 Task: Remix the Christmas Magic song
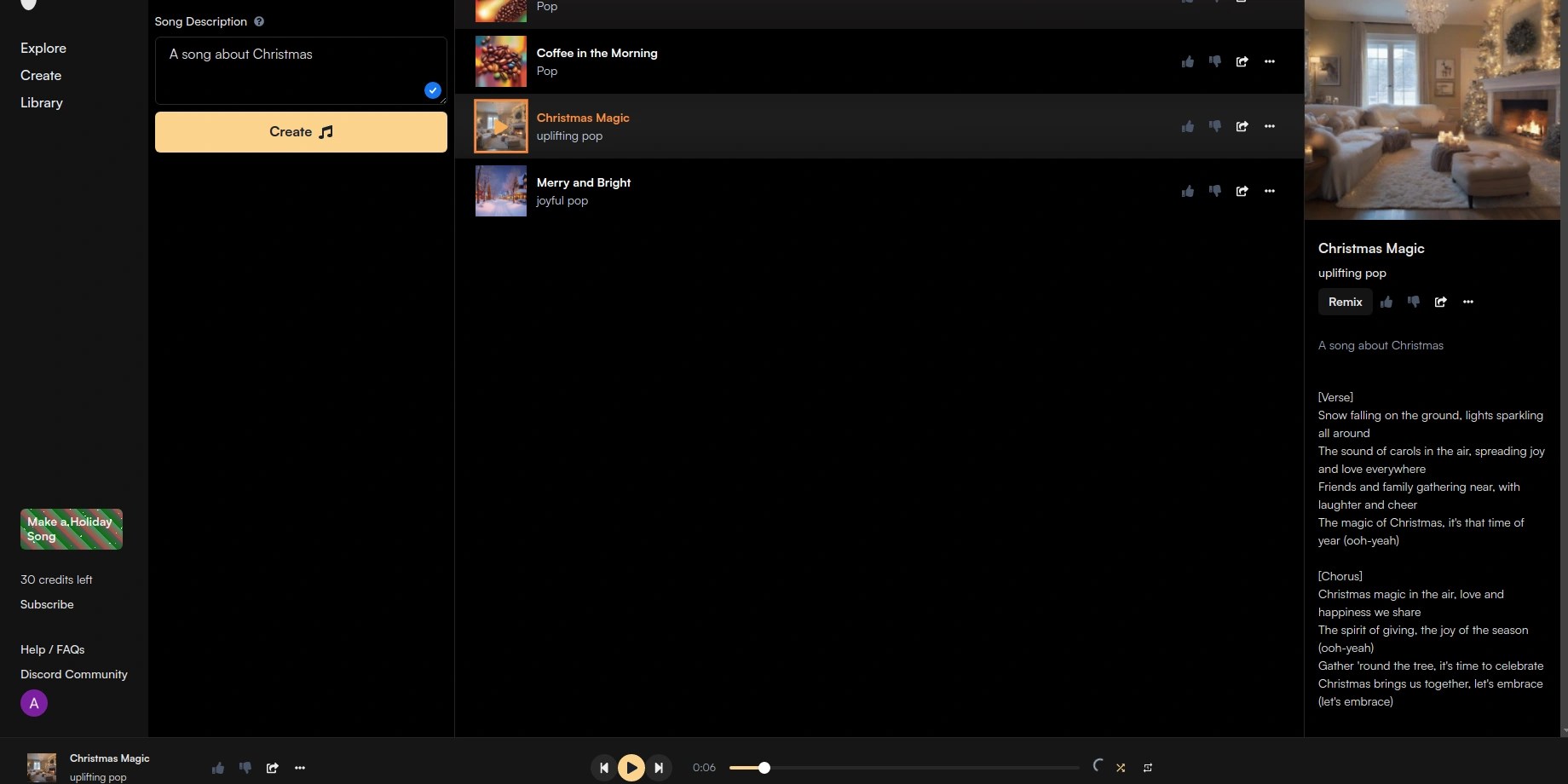(1346, 302)
